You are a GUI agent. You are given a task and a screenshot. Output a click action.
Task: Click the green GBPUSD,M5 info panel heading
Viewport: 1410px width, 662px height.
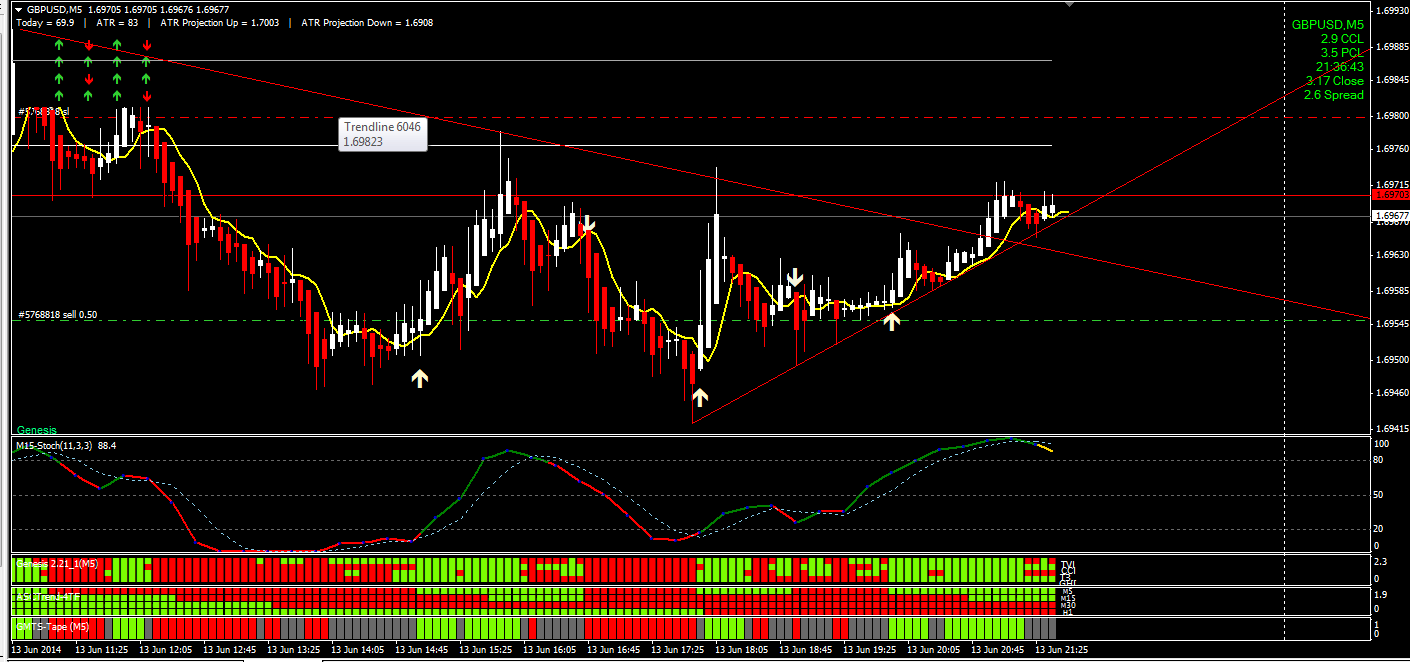click(x=1327, y=24)
